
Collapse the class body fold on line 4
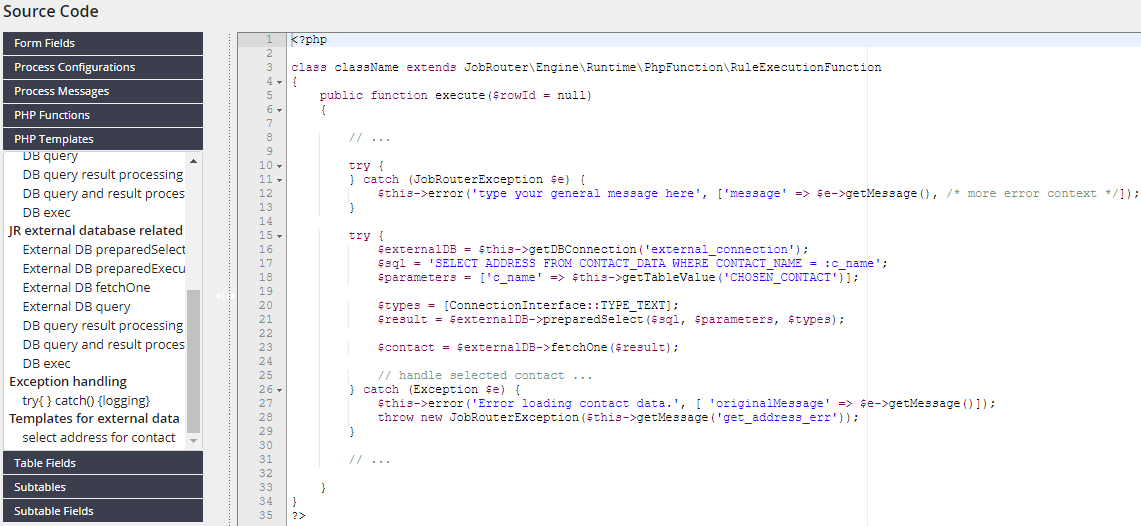coord(279,81)
